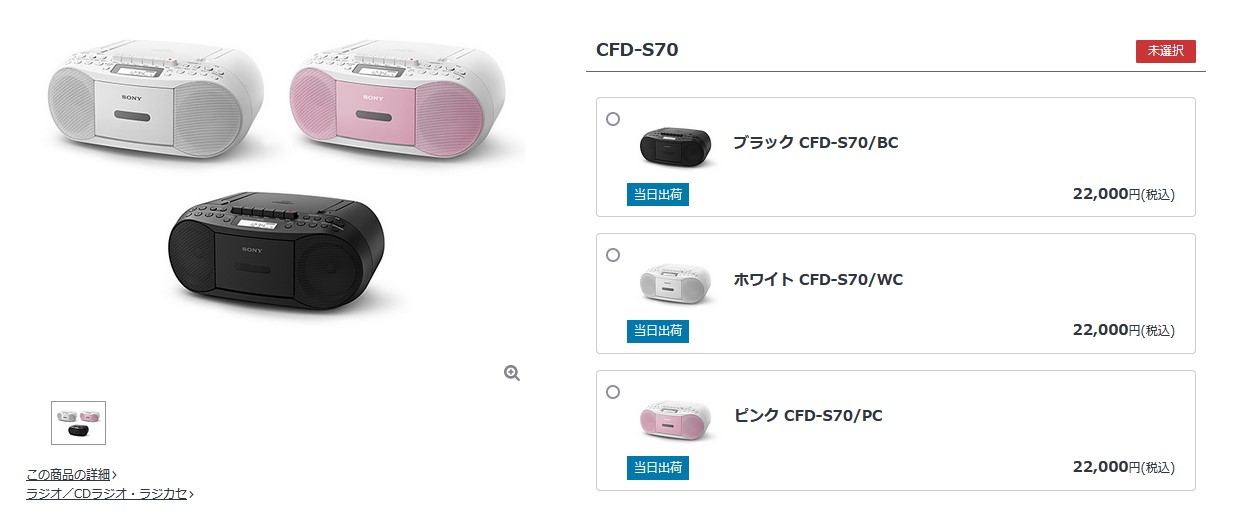The image size is (1240, 522).
Task: Click the ピンク CFD-S70/PC label
Action: 808,416
